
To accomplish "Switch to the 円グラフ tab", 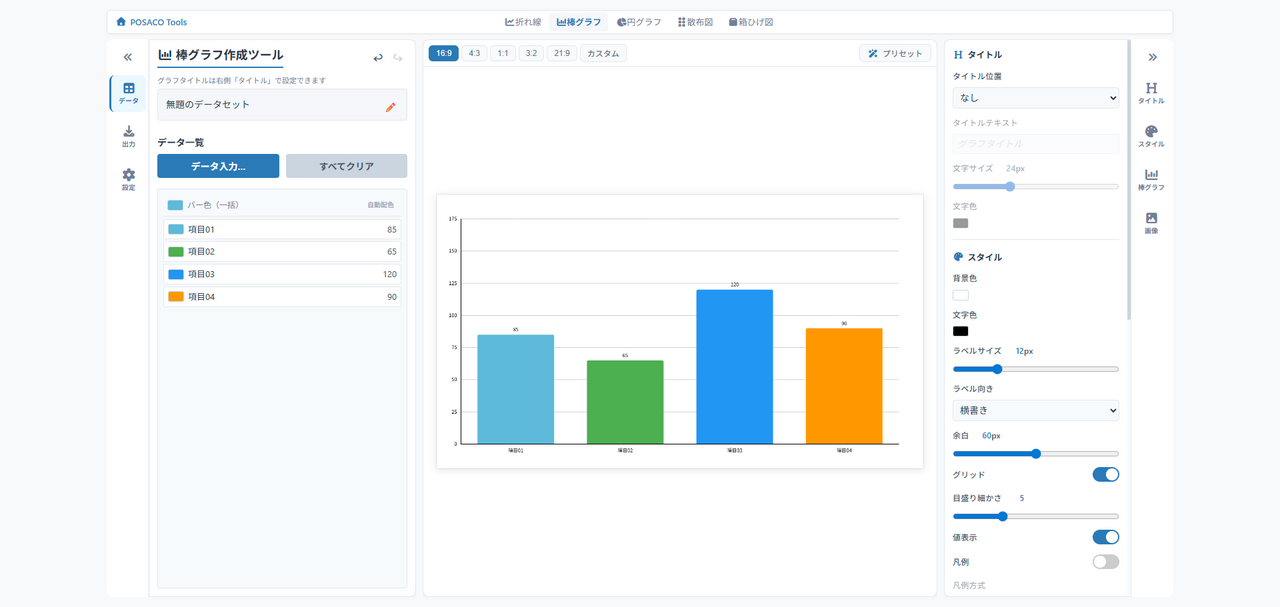I will click(639, 22).
